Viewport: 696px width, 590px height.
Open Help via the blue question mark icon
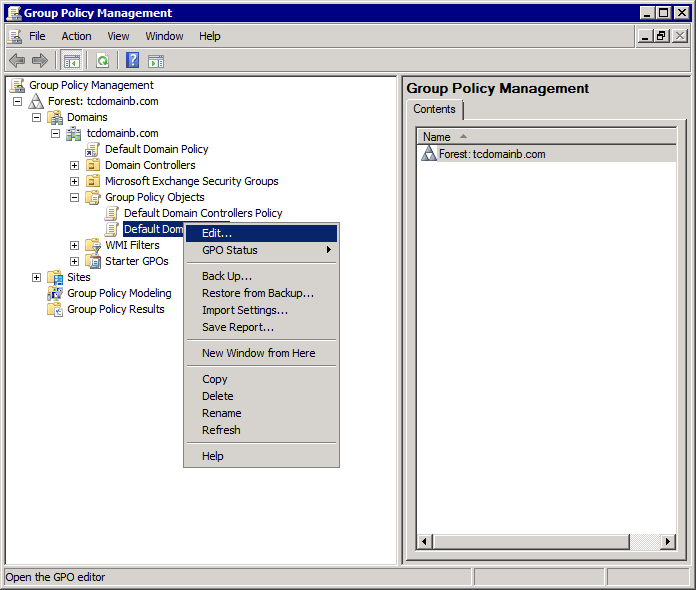[132, 60]
